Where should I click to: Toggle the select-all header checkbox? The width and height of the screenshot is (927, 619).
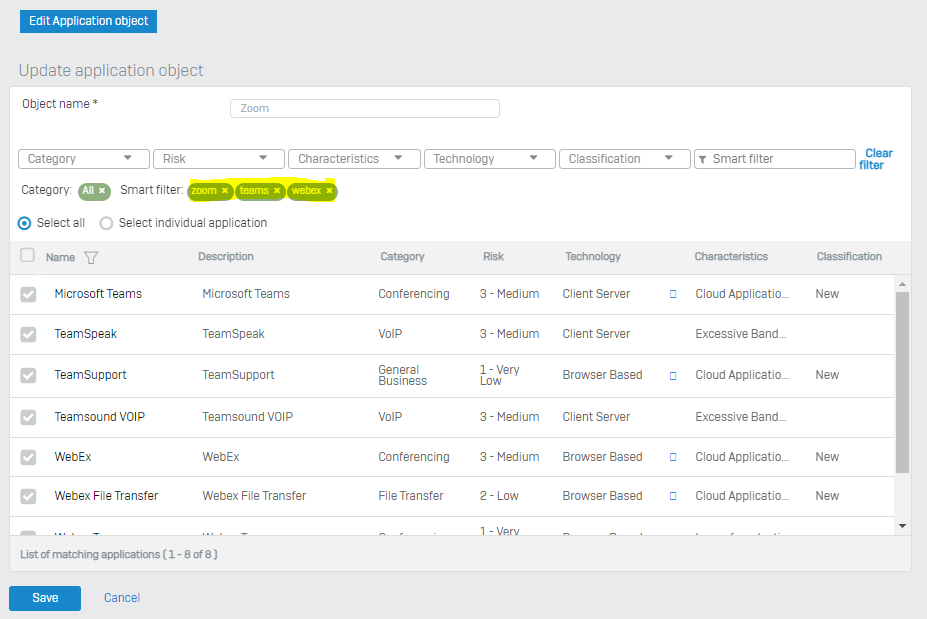[x=27, y=255]
